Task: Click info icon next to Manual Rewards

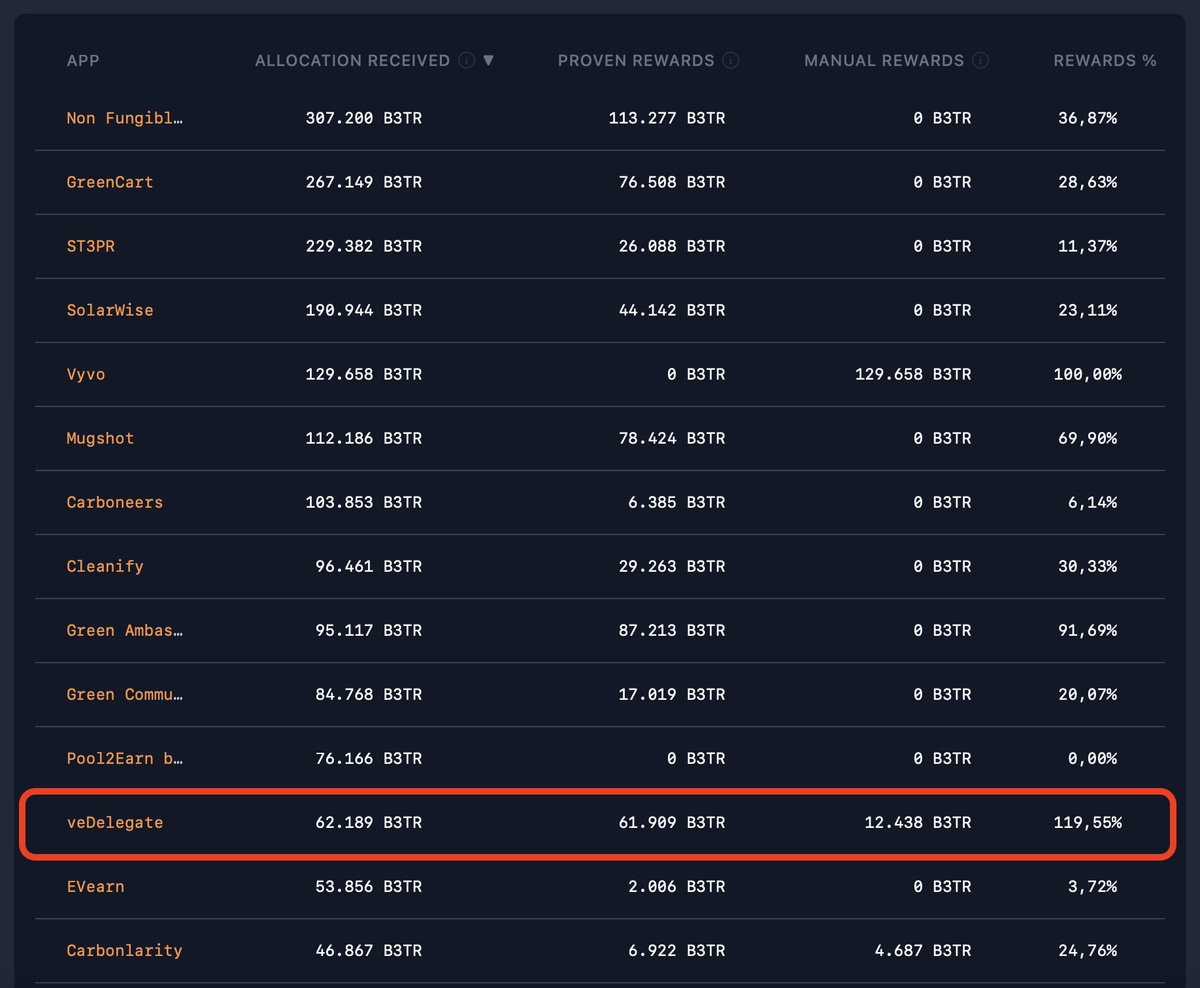Action: tap(980, 60)
